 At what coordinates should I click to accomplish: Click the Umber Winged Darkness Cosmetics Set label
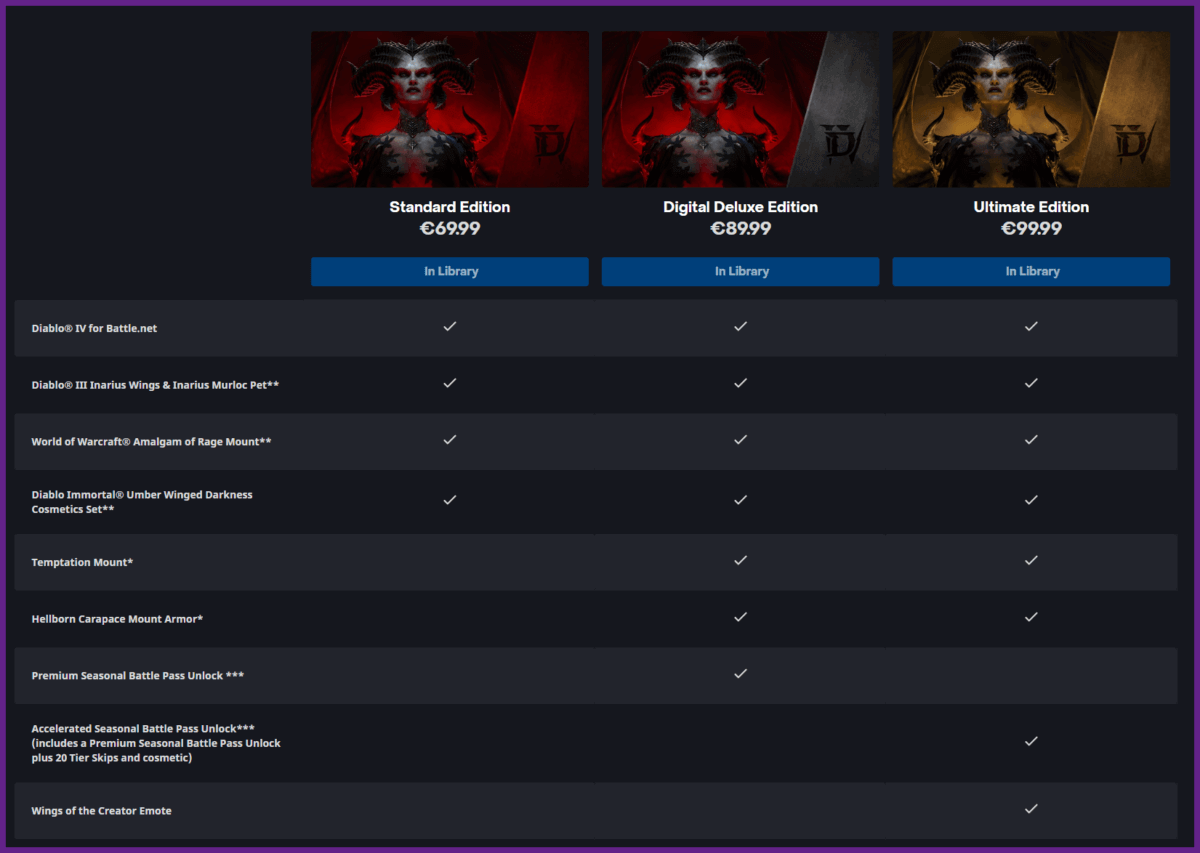click(x=142, y=502)
